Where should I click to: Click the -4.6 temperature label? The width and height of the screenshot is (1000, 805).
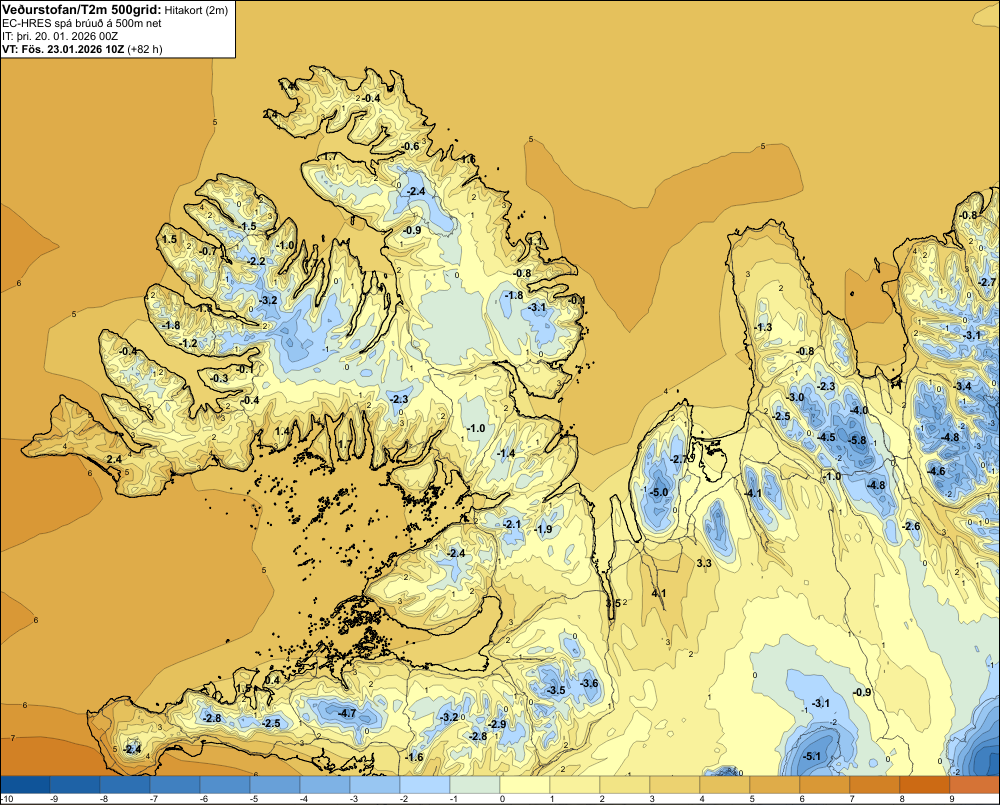tap(936, 471)
